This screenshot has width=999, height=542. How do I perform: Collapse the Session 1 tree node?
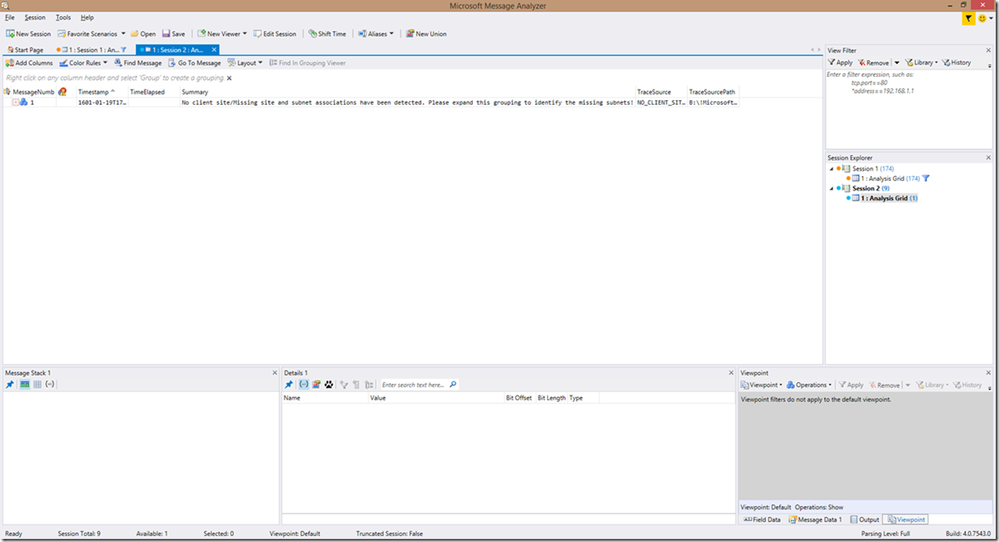(x=831, y=169)
